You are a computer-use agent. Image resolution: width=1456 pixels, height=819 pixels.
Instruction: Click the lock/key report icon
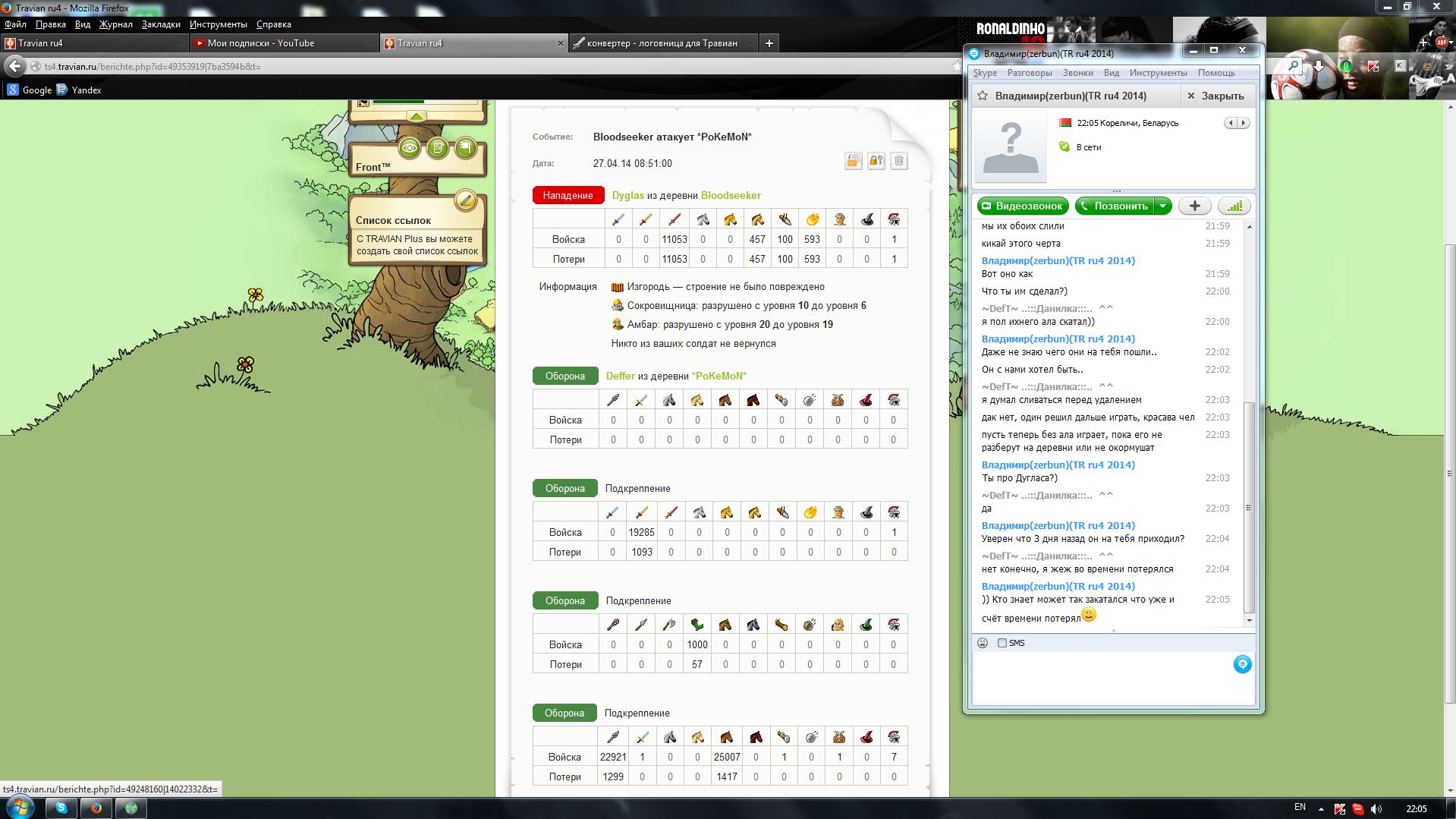tap(876, 161)
